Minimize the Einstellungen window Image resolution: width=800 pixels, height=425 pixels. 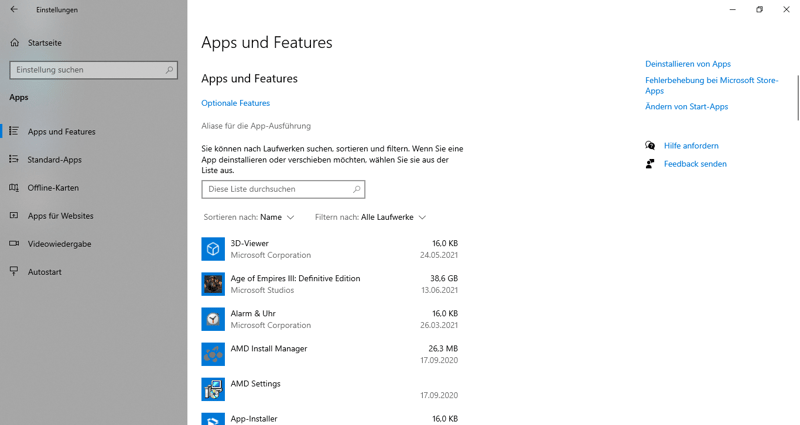point(733,9)
